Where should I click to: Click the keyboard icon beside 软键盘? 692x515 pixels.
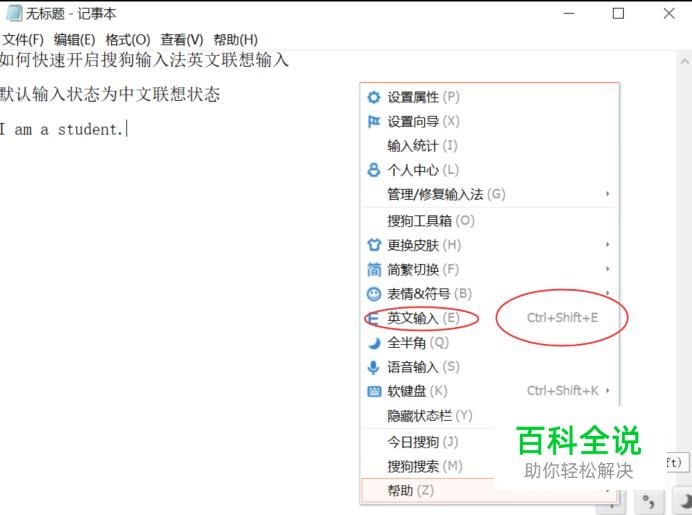pos(374,391)
